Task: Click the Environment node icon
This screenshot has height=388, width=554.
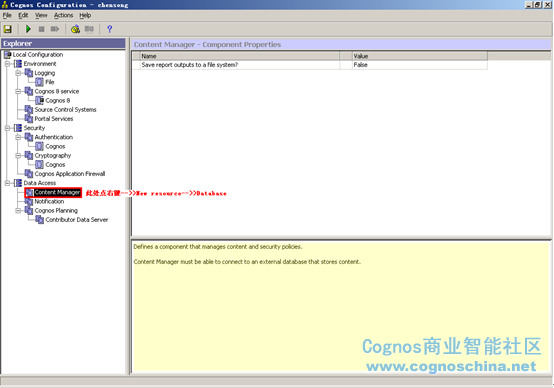Action: coord(18,64)
